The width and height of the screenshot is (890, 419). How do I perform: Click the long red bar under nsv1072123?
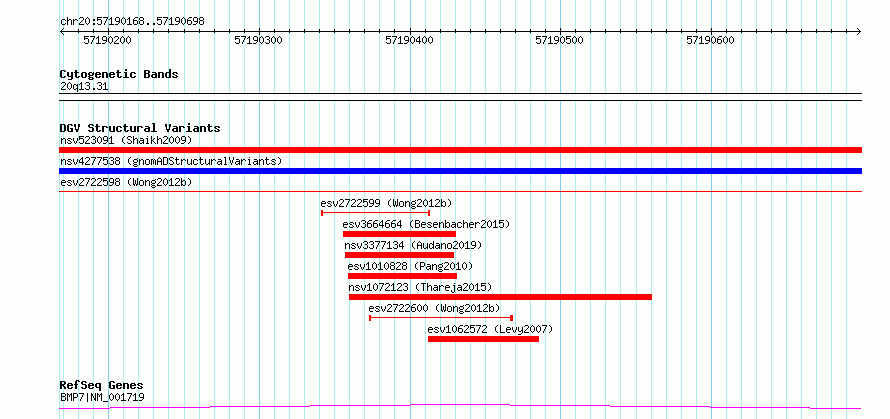click(x=501, y=297)
